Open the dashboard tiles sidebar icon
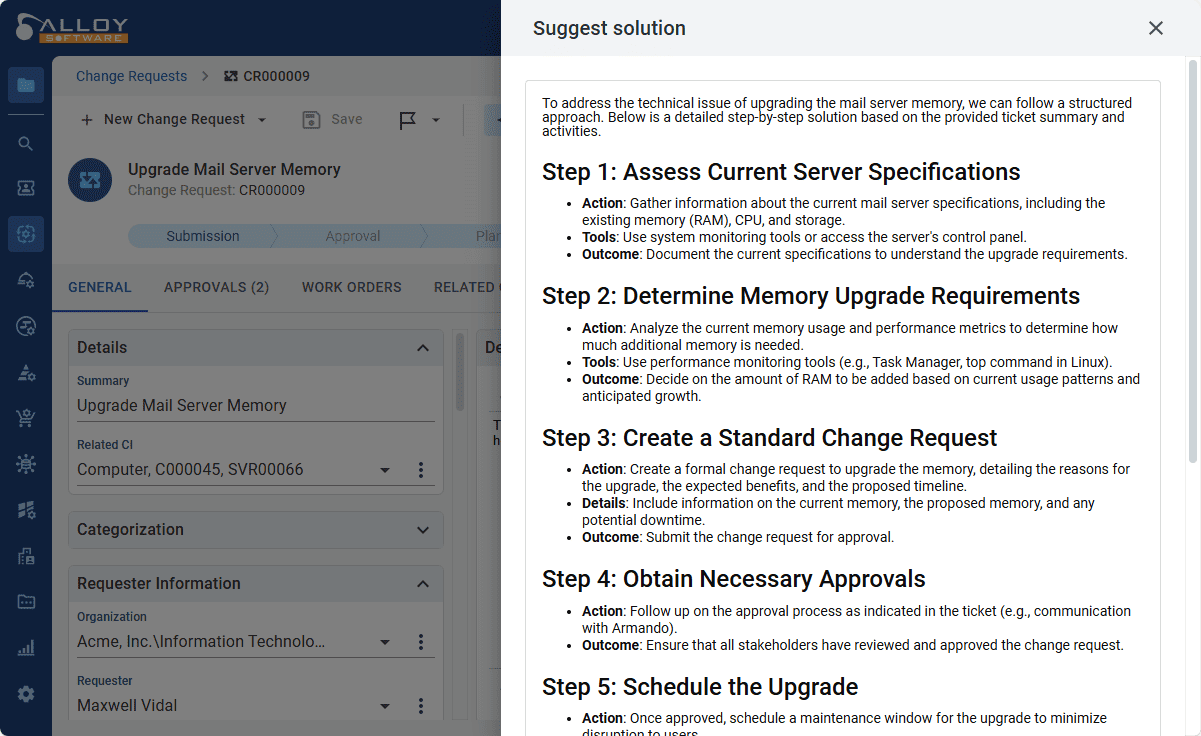Screen dimensions: 1201x736 tap(26, 510)
